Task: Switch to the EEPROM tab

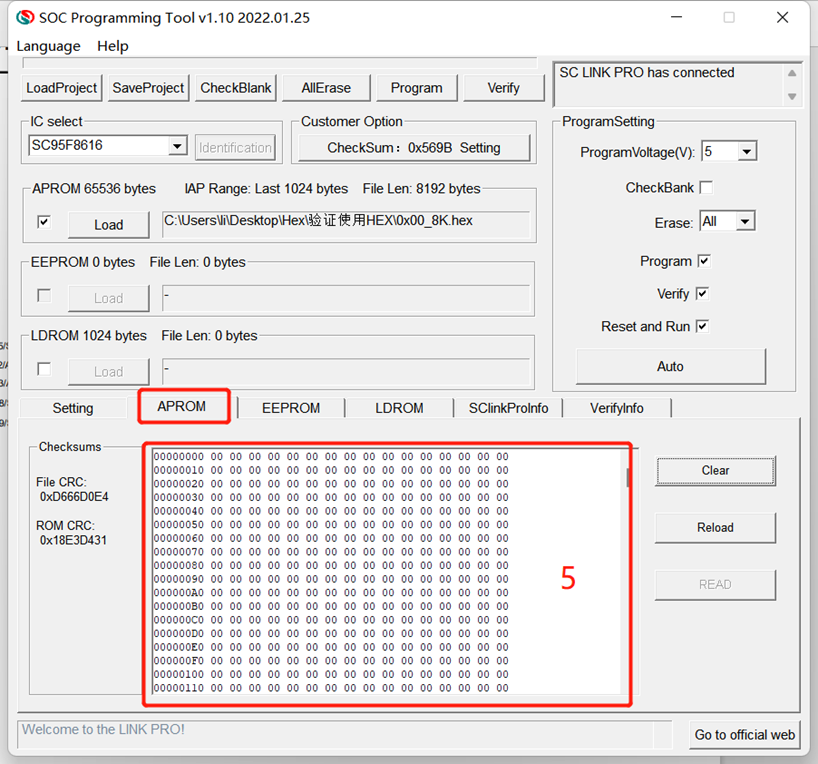Action: [290, 408]
